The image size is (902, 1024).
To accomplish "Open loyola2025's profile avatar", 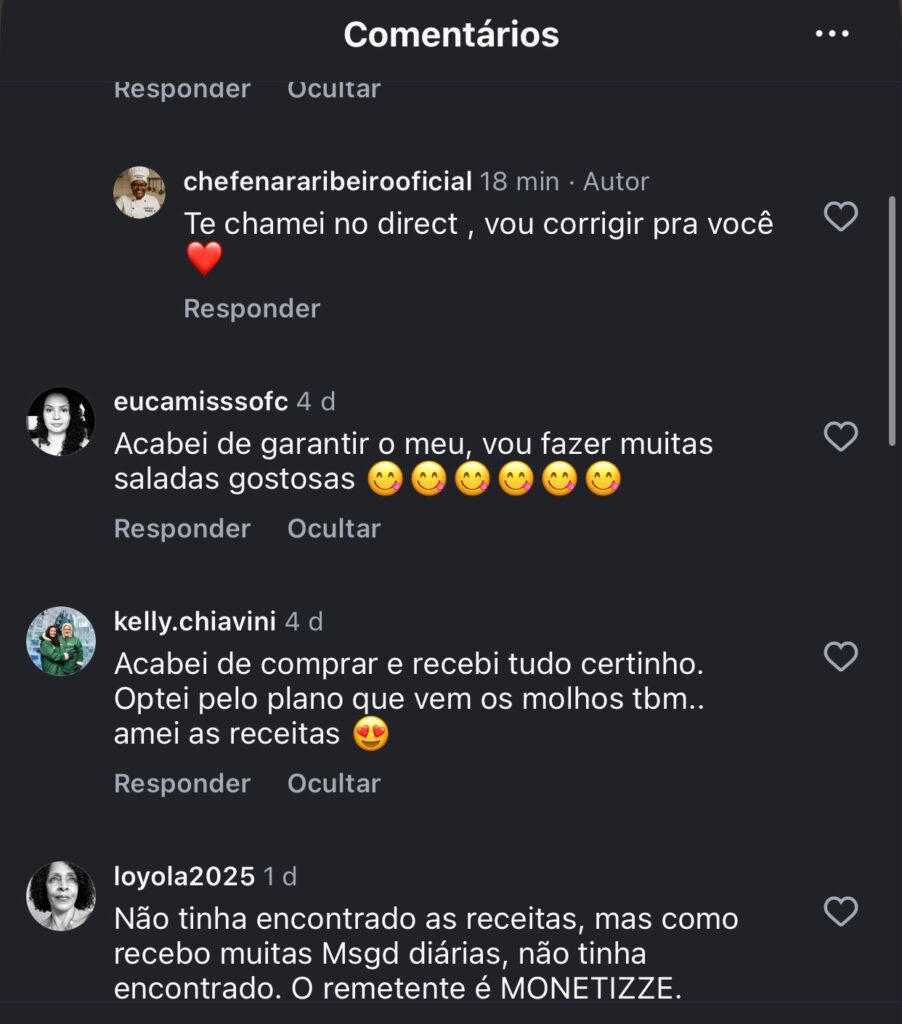I will (x=61, y=895).
